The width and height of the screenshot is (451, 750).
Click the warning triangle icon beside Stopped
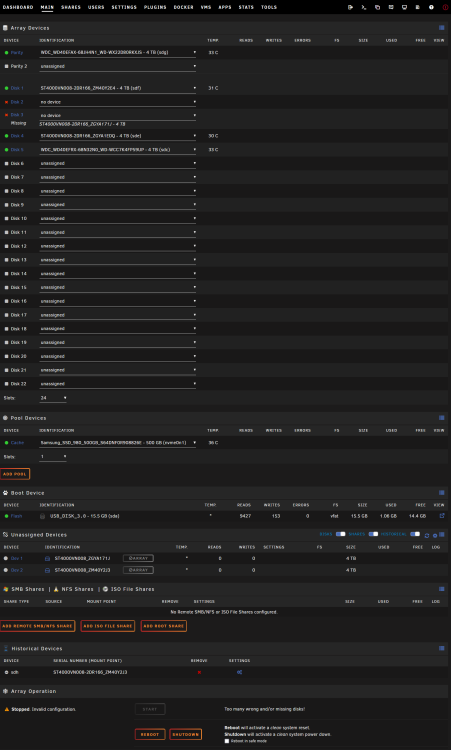coord(7,709)
